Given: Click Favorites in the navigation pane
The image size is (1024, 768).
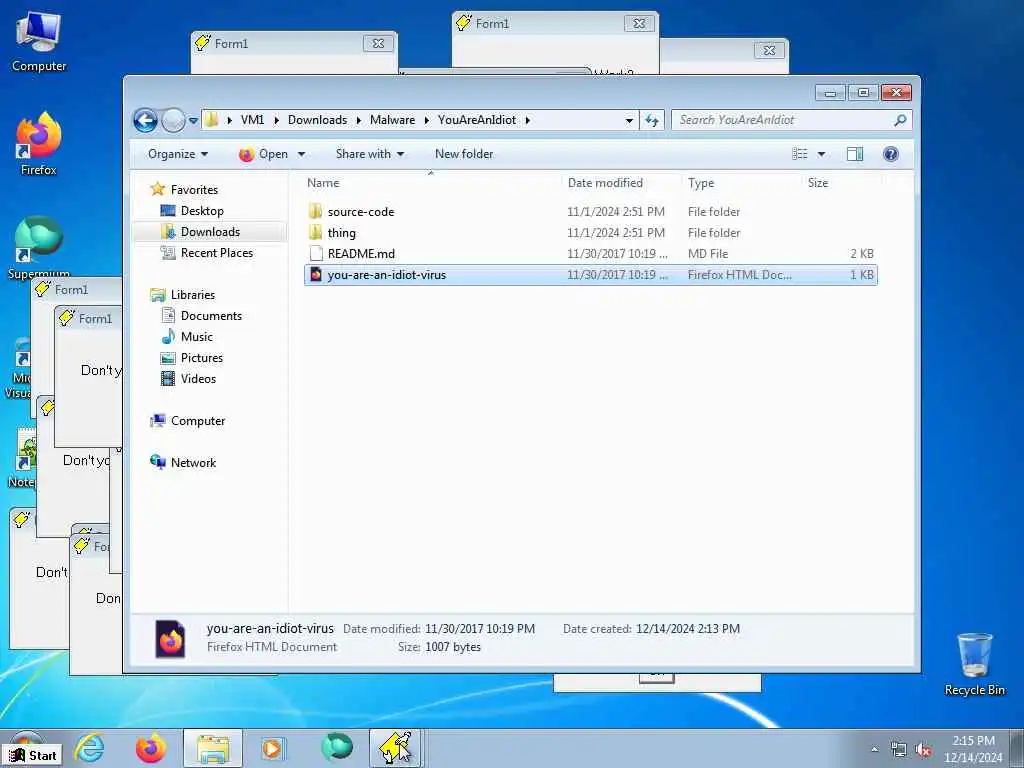Looking at the screenshot, I should tap(194, 189).
